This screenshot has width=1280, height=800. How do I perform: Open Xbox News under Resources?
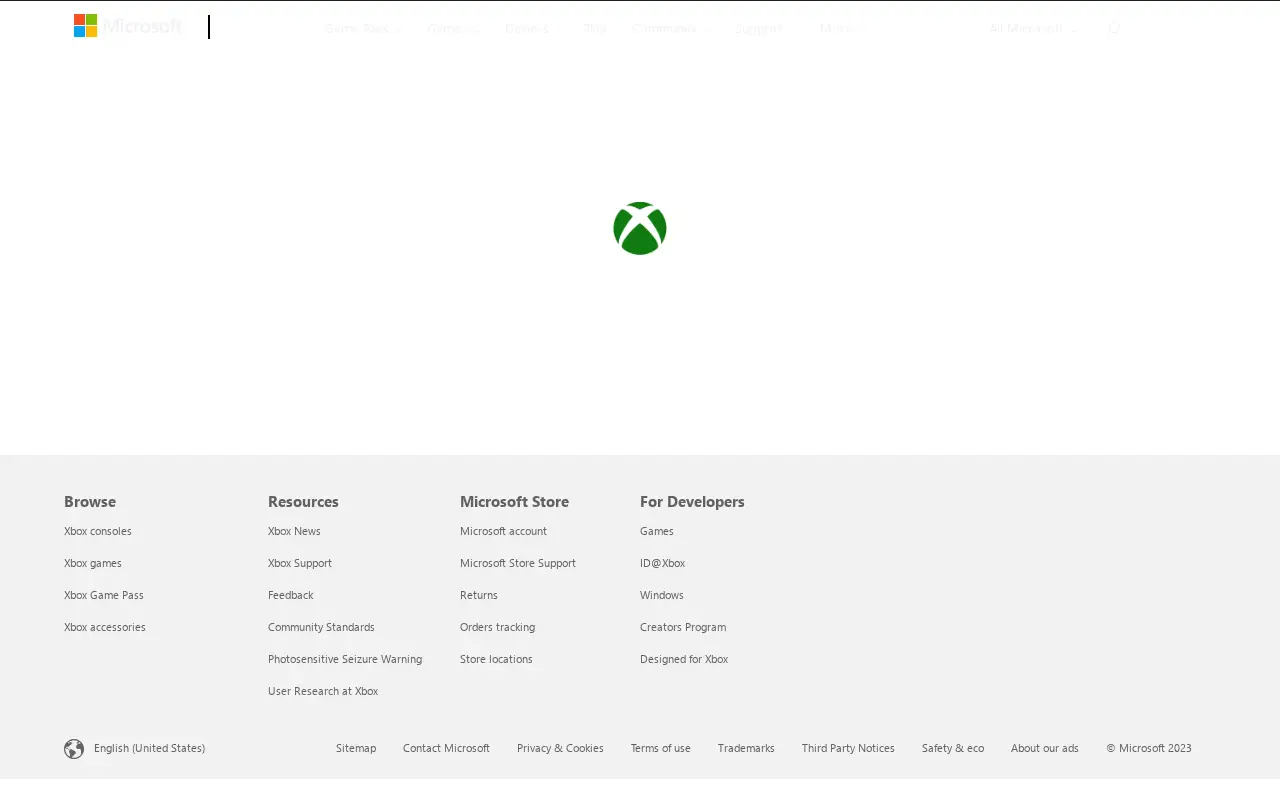click(294, 531)
